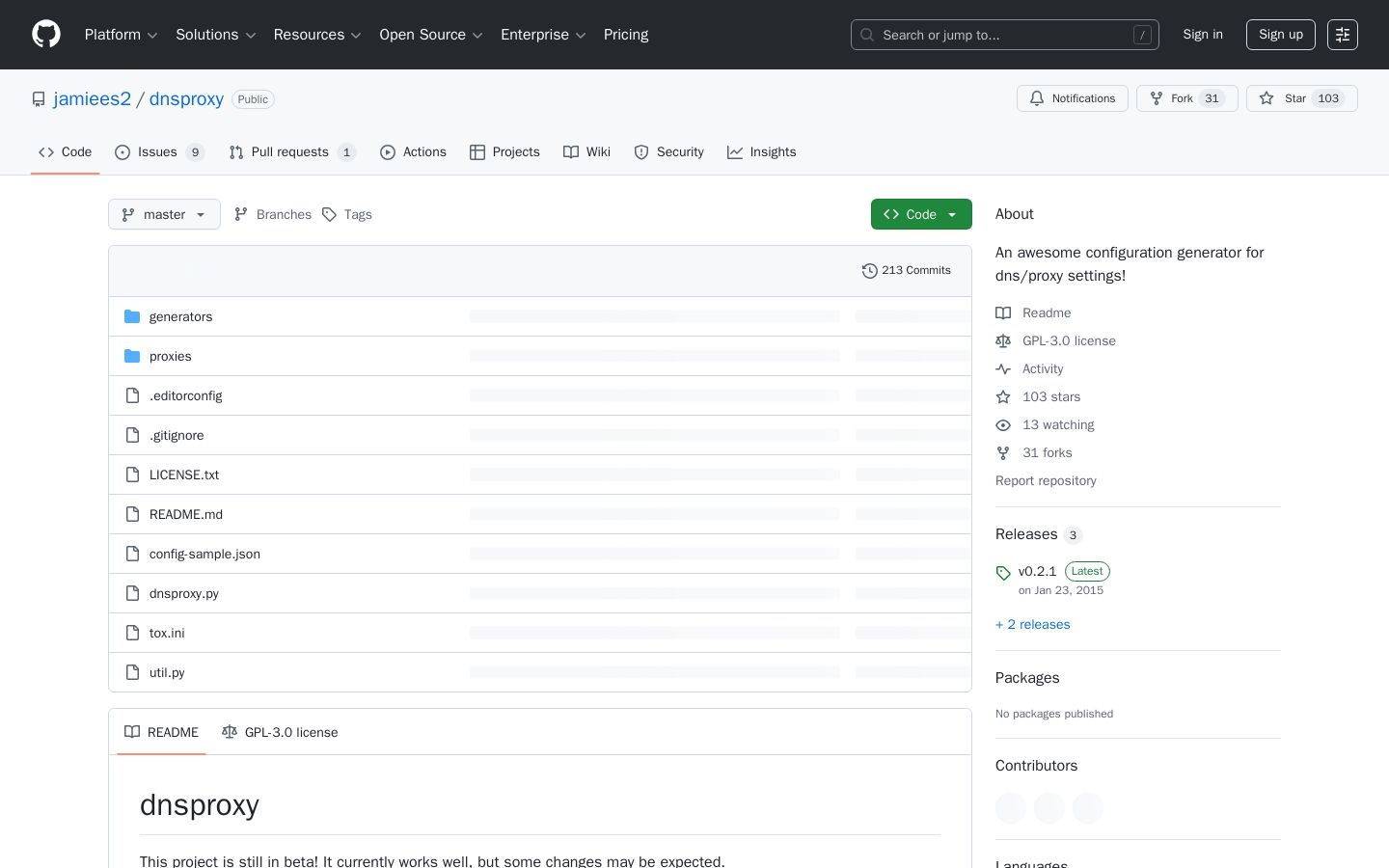Open the dnsproxy repository link
This screenshot has height=868, width=1389.
click(x=186, y=98)
